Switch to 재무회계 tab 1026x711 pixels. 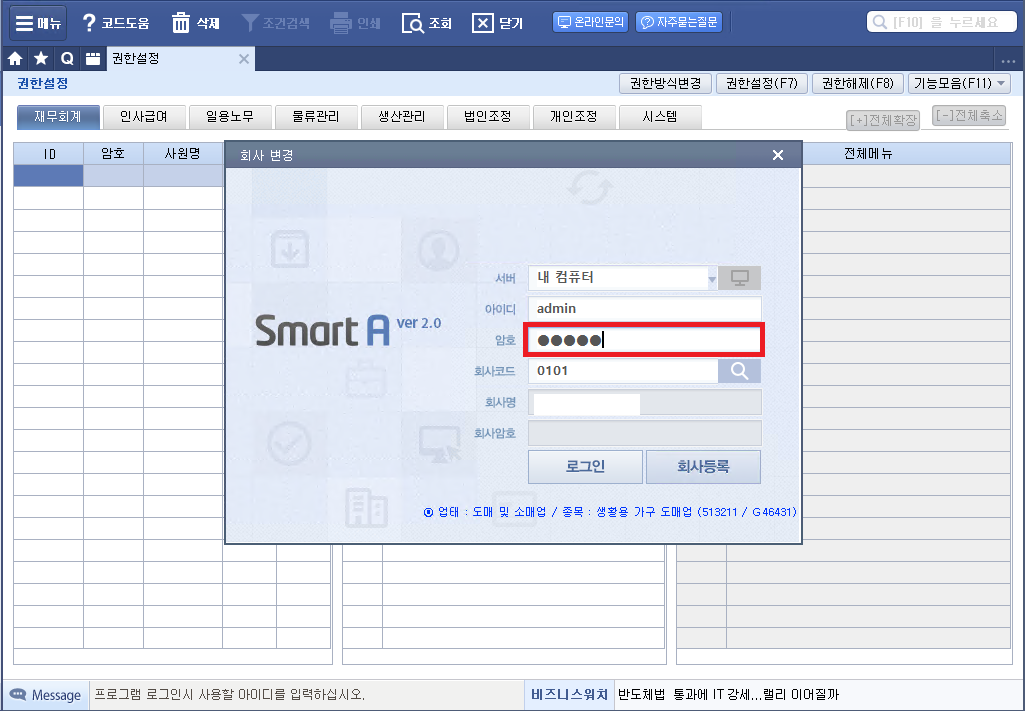click(x=58, y=117)
